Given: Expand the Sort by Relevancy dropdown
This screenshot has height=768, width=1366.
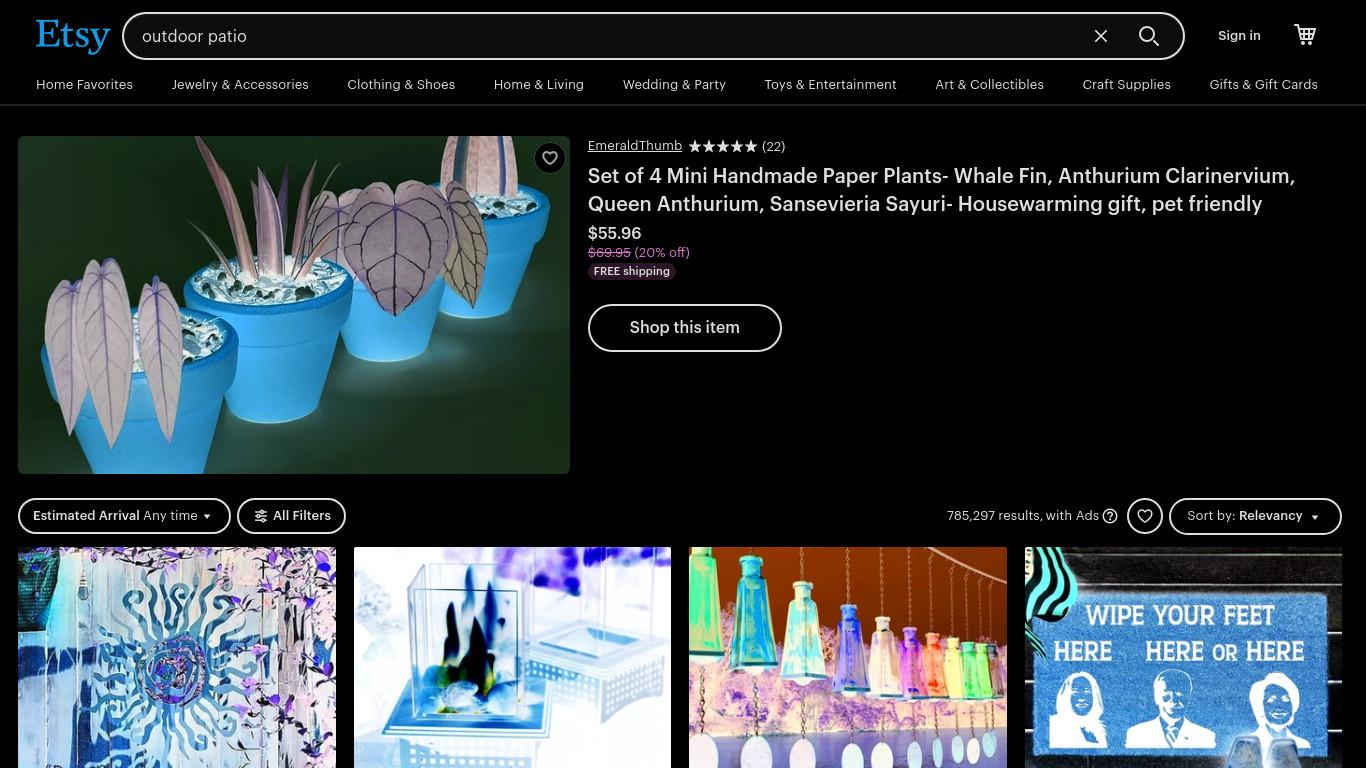Looking at the screenshot, I should point(1255,516).
